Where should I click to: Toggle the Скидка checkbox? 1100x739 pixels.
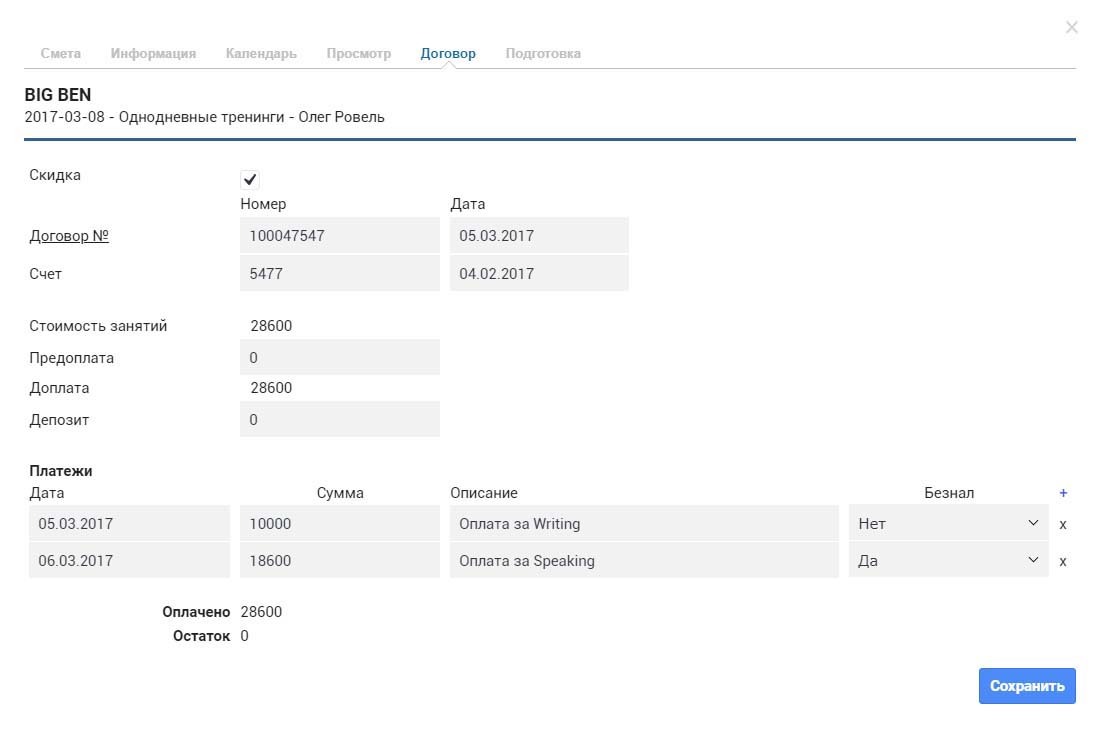click(250, 180)
